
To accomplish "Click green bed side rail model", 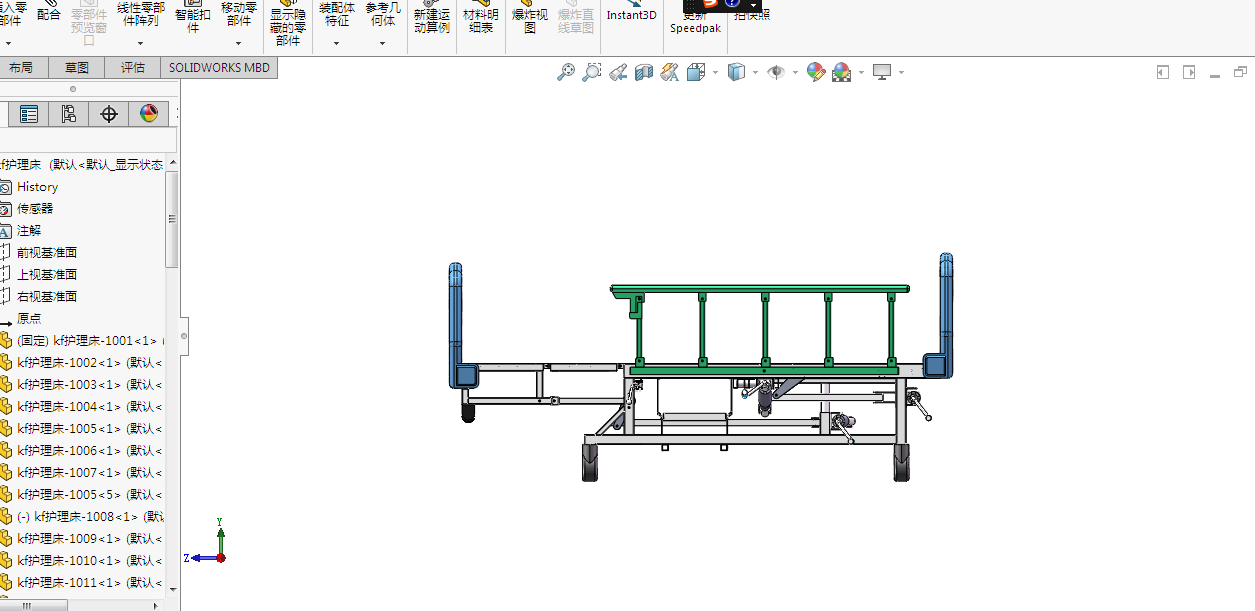I will click(x=762, y=330).
